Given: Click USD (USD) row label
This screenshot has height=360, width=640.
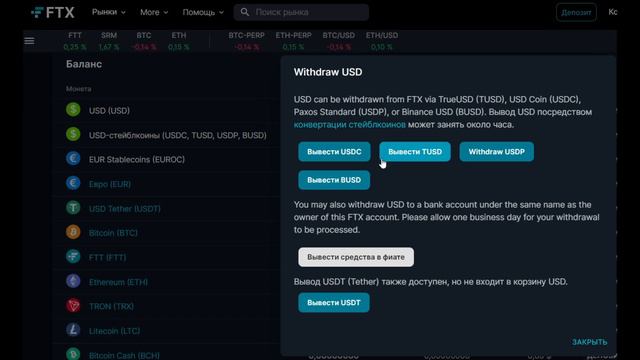Looking at the screenshot, I should pos(109,111).
